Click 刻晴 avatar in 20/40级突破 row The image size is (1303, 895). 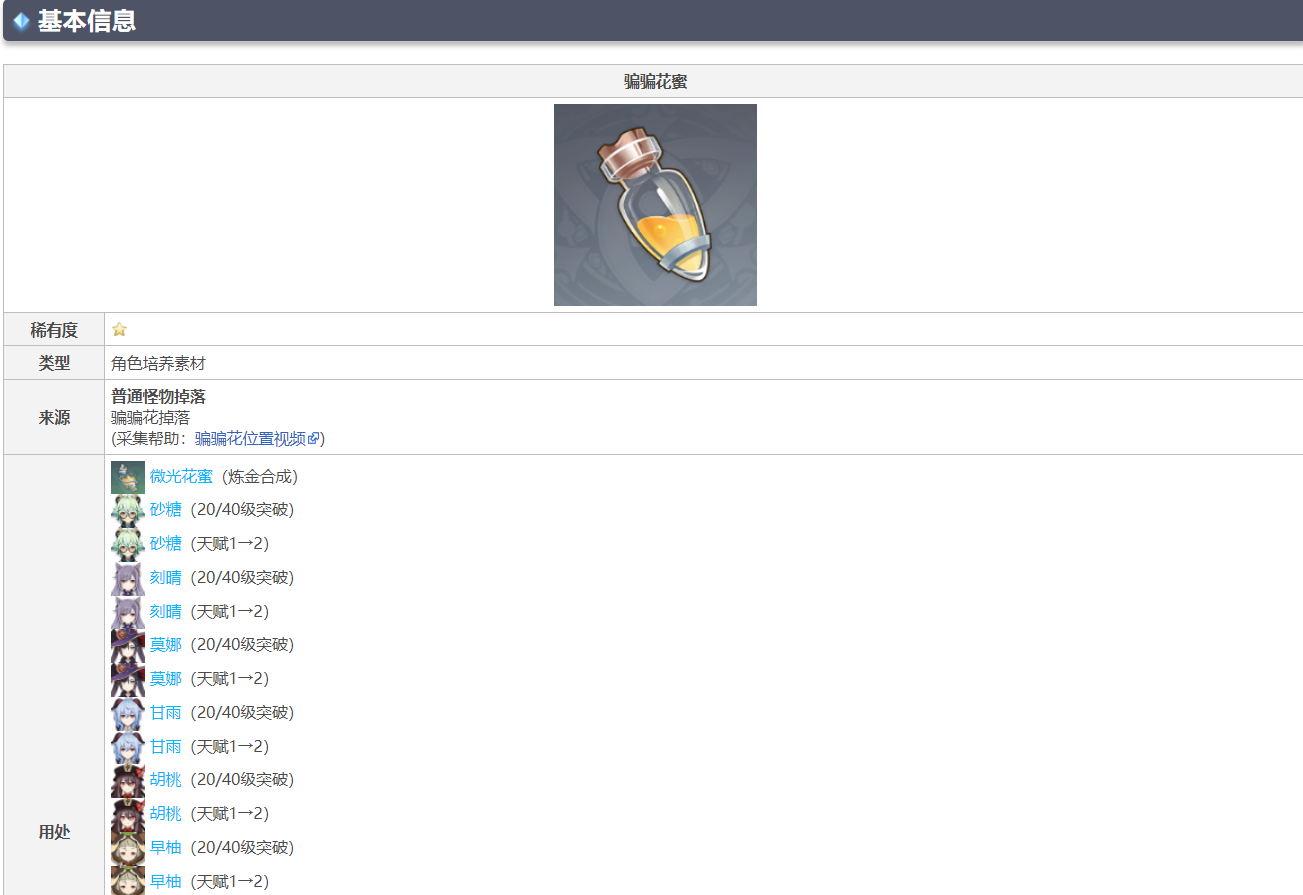(x=128, y=579)
